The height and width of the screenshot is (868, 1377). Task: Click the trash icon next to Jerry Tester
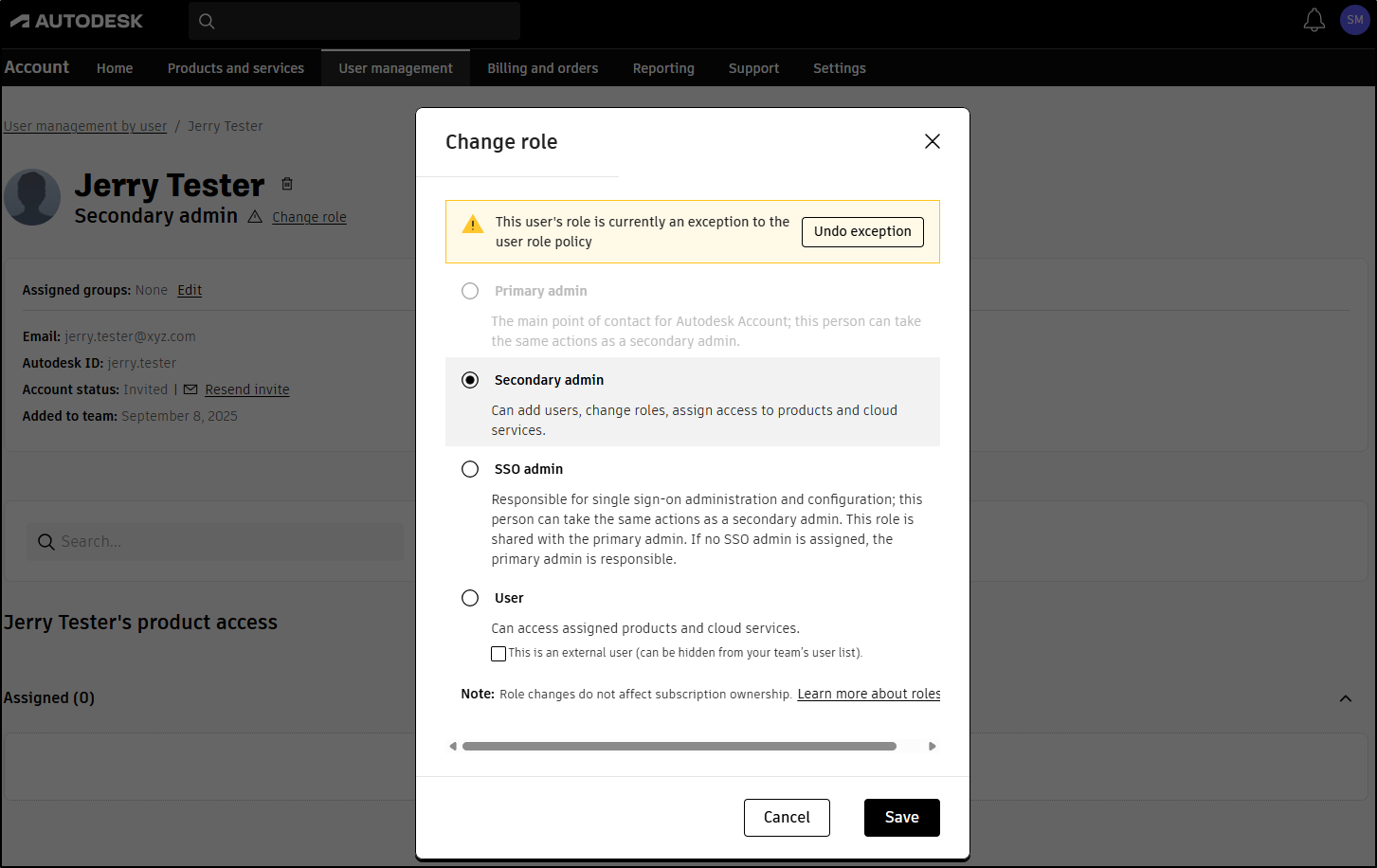(x=287, y=184)
